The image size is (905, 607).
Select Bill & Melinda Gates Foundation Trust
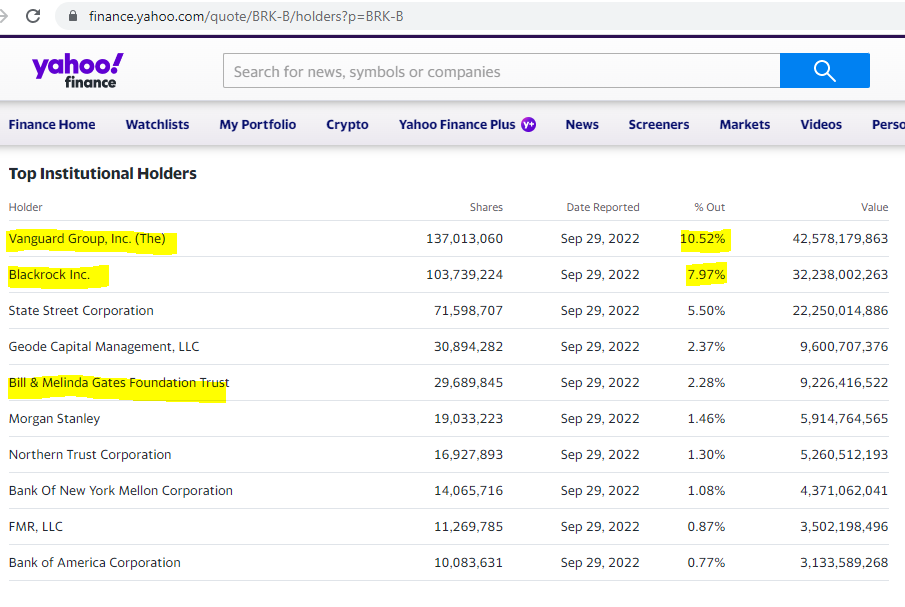[119, 383]
